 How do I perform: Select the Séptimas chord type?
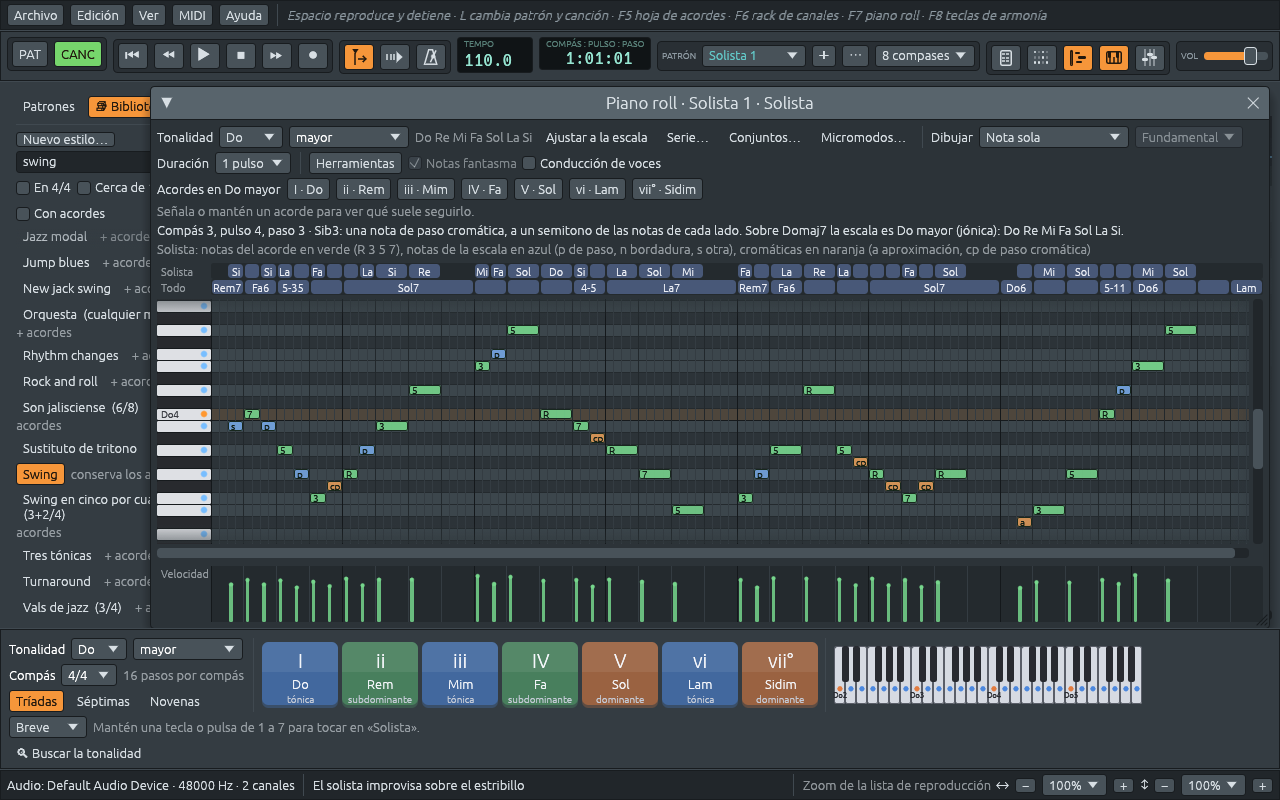point(103,702)
